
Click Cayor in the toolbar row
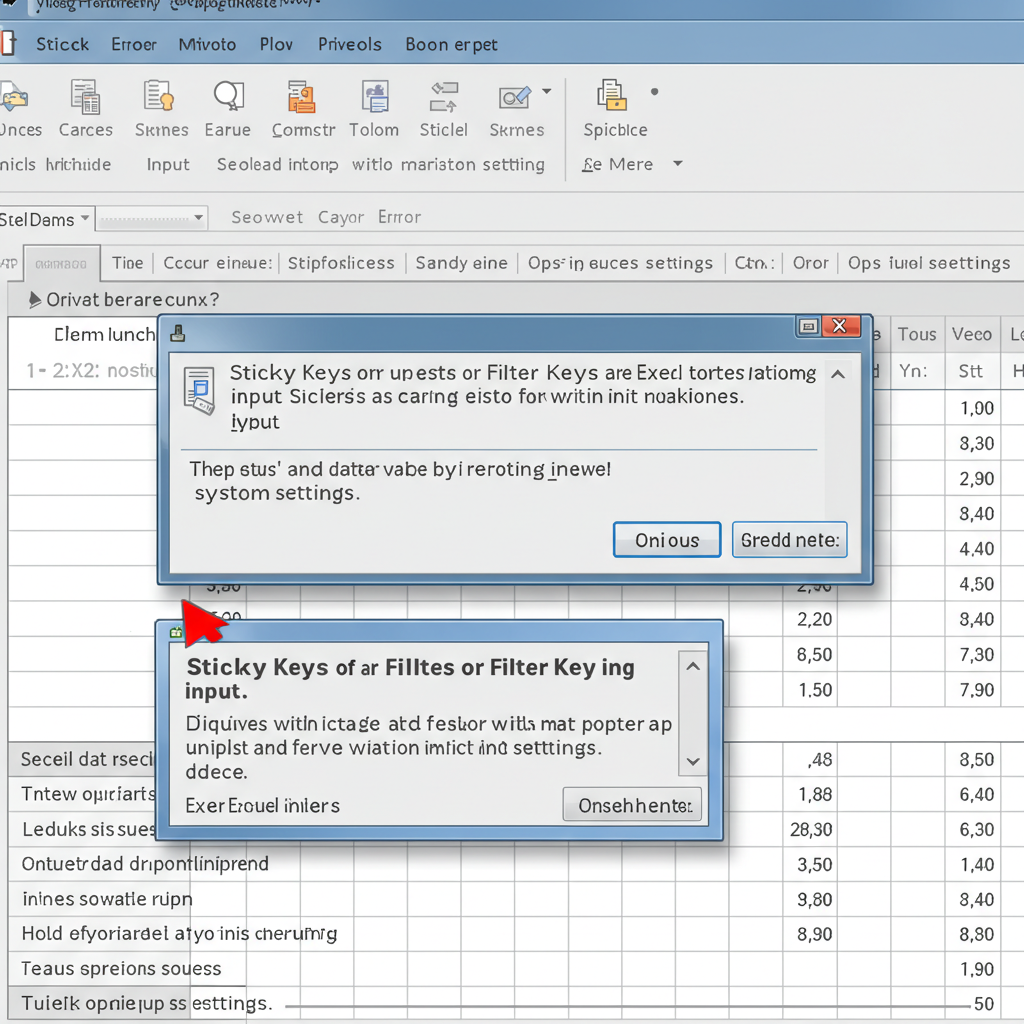click(340, 217)
